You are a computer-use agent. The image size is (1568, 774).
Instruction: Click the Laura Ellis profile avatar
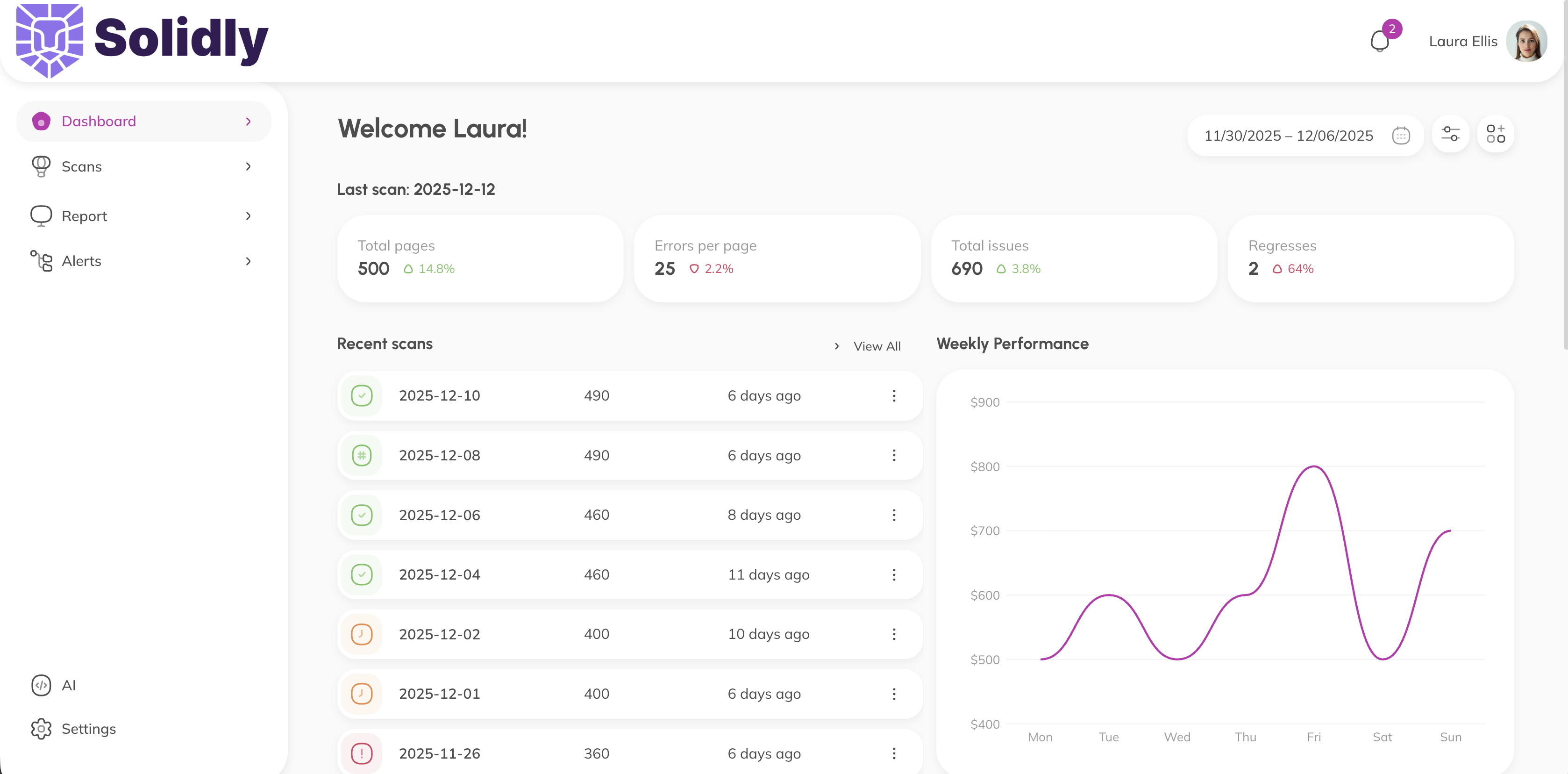coord(1526,42)
